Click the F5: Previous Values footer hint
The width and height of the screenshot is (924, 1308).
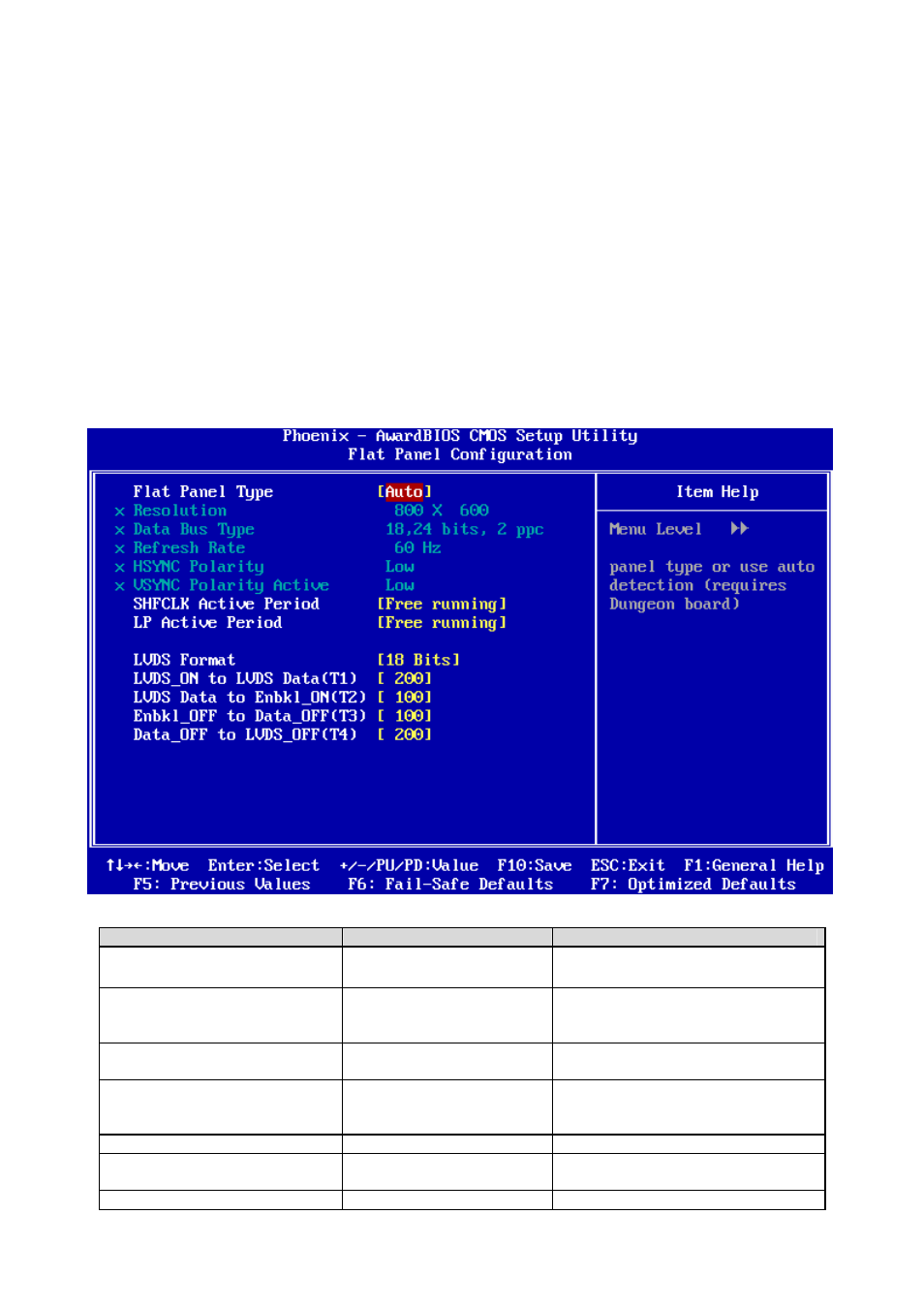(222, 885)
